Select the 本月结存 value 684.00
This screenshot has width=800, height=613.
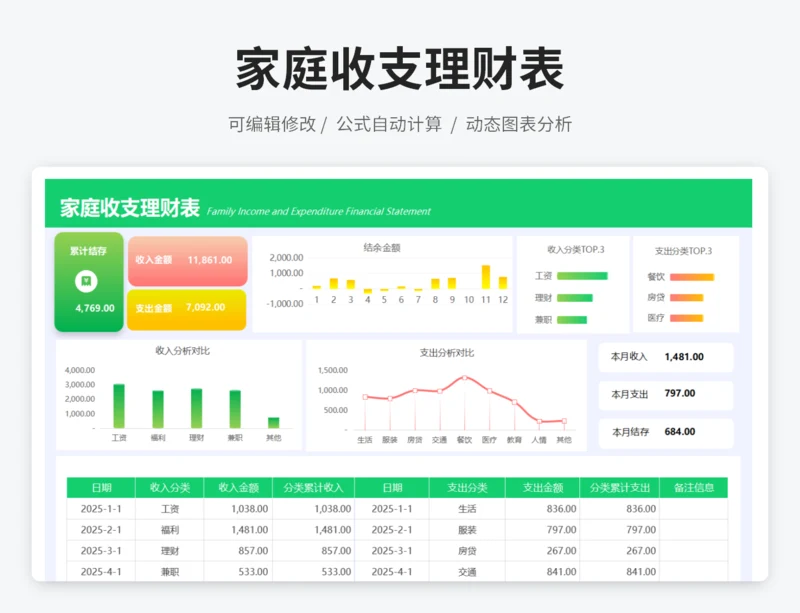680,432
